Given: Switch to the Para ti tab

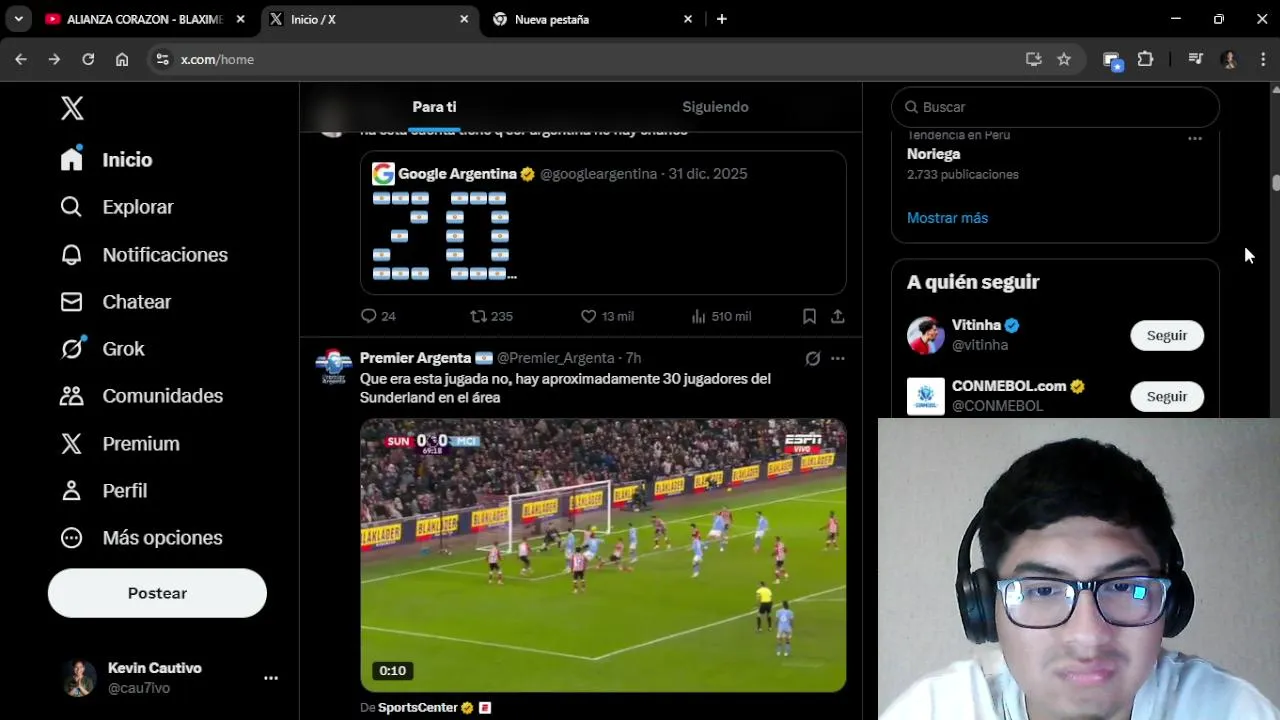Looking at the screenshot, I should click(x=434, y=107).
